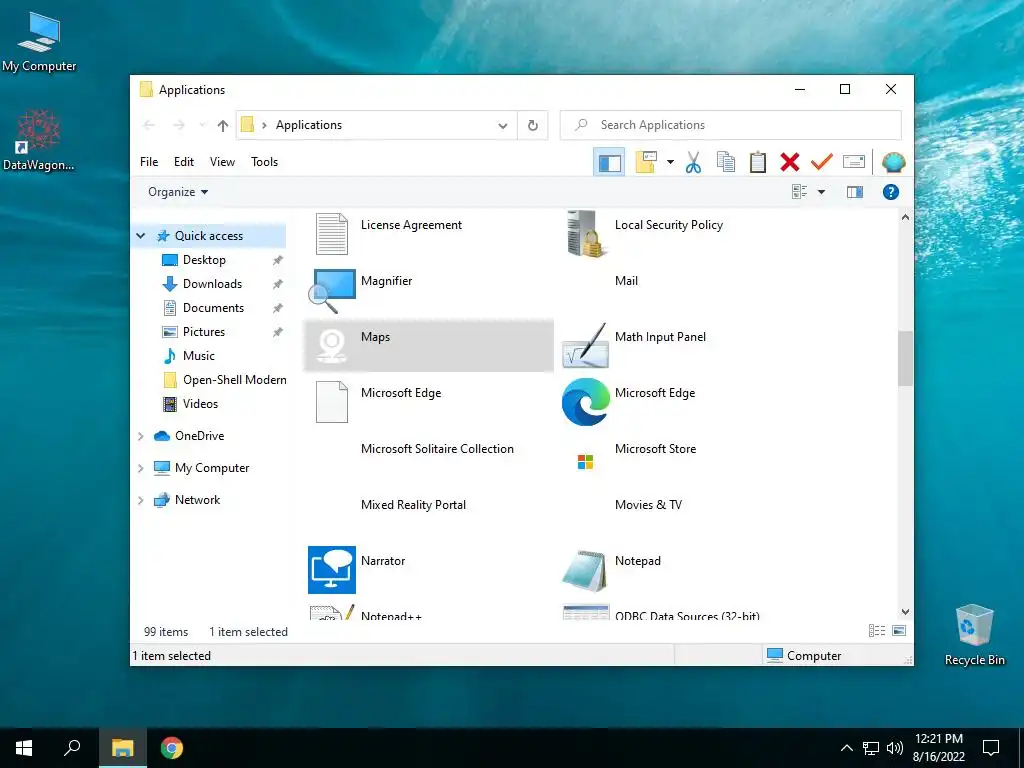
Task: Toggle the Downloads pin icon
Action: (278, 284)
